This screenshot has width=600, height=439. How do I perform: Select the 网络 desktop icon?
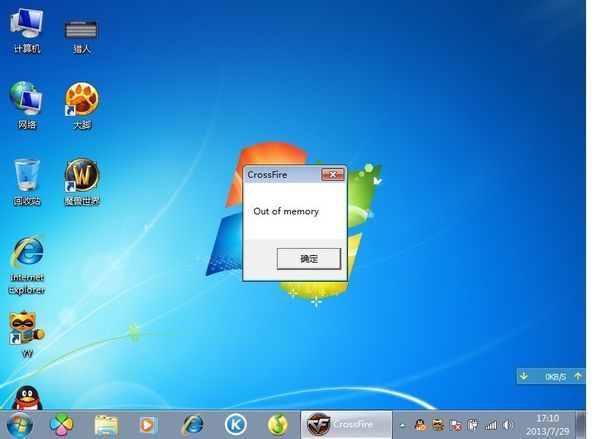[27, 105]
